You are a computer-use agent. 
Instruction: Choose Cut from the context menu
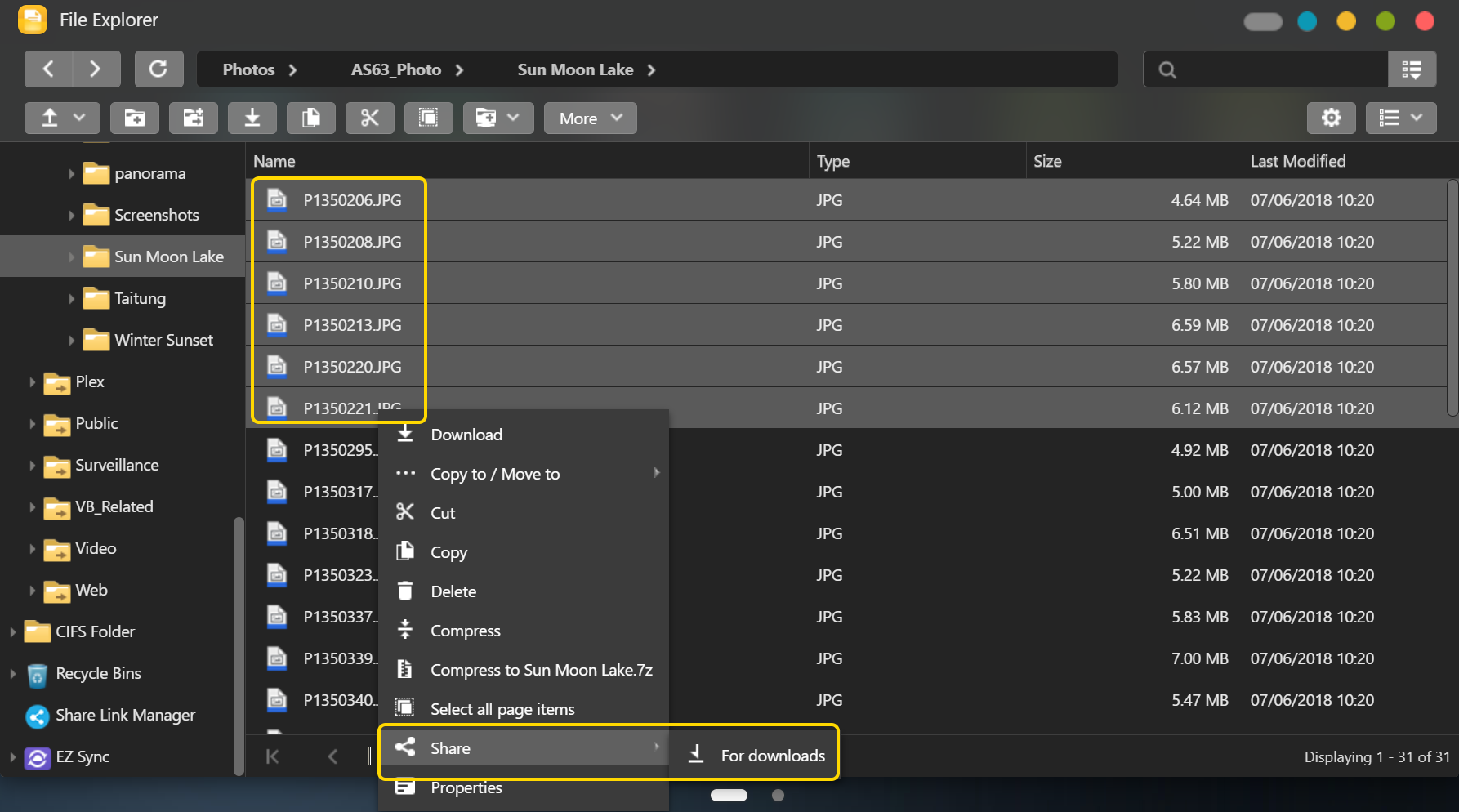coord(523,513)
